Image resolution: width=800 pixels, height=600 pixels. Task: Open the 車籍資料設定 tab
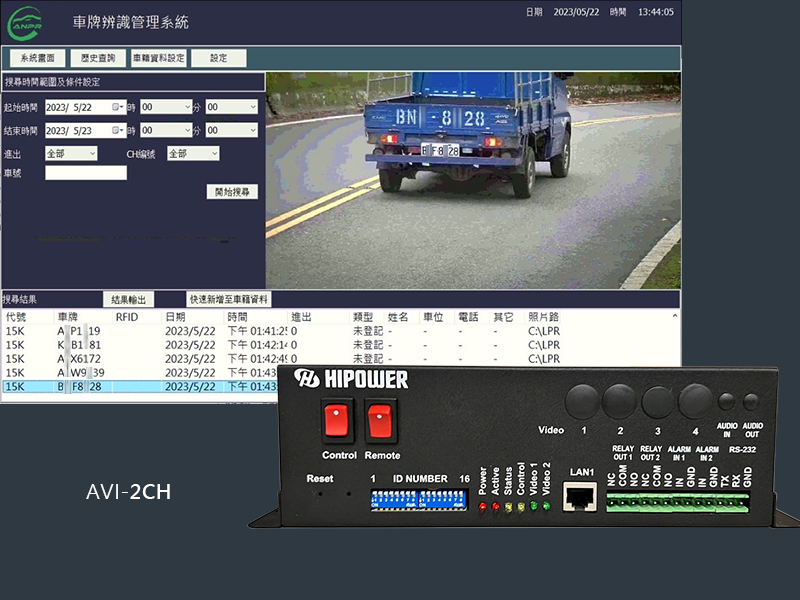coord(158,58)
